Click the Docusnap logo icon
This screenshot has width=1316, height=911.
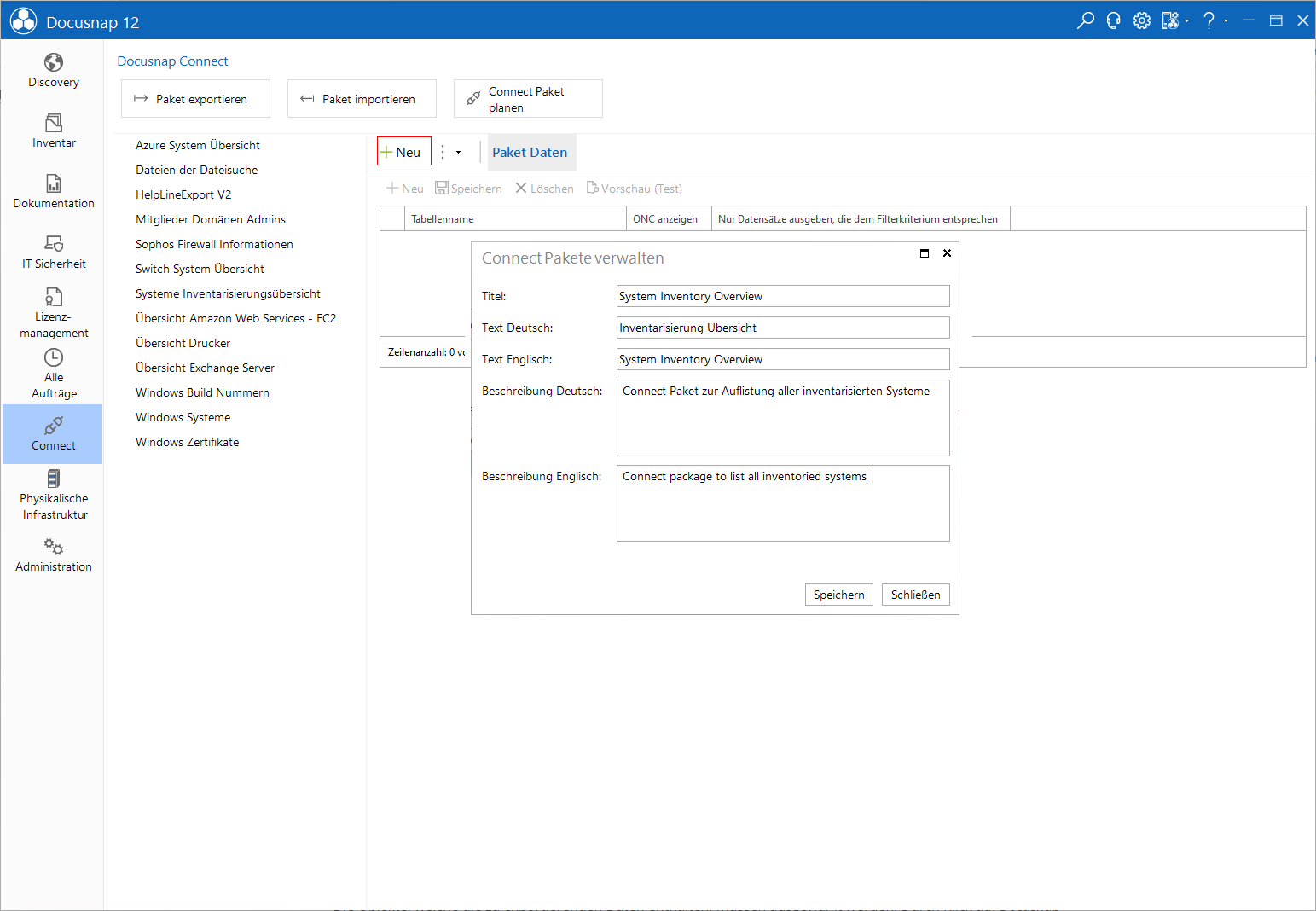click(23, 20)
